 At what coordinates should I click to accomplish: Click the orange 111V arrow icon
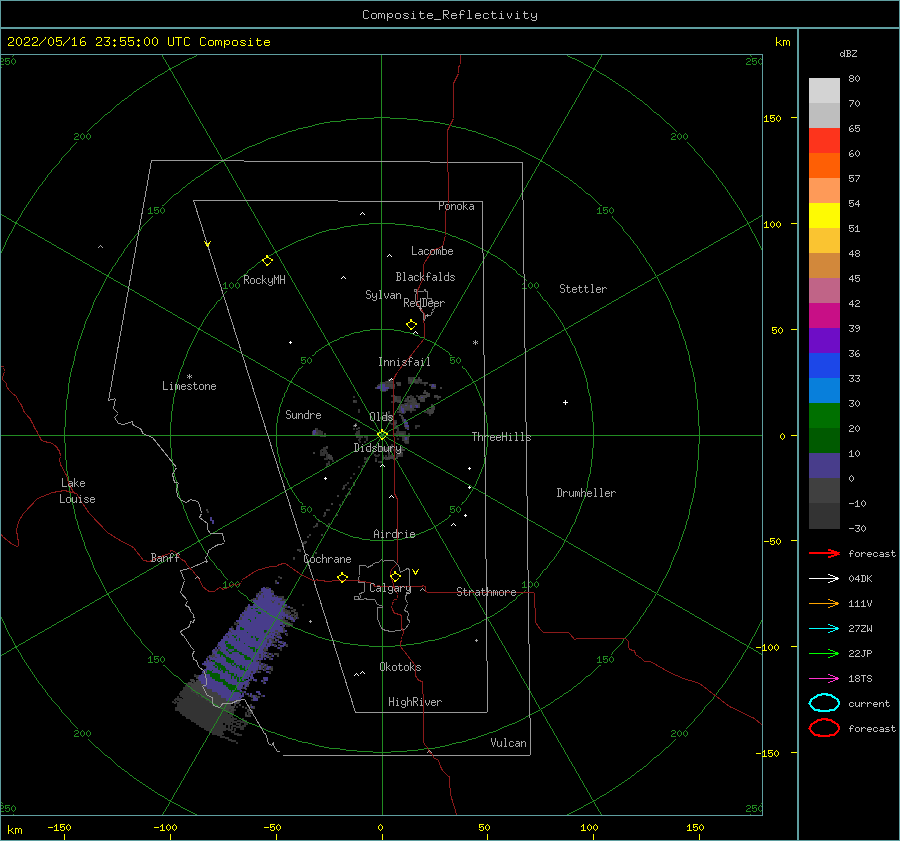point(824,603)
